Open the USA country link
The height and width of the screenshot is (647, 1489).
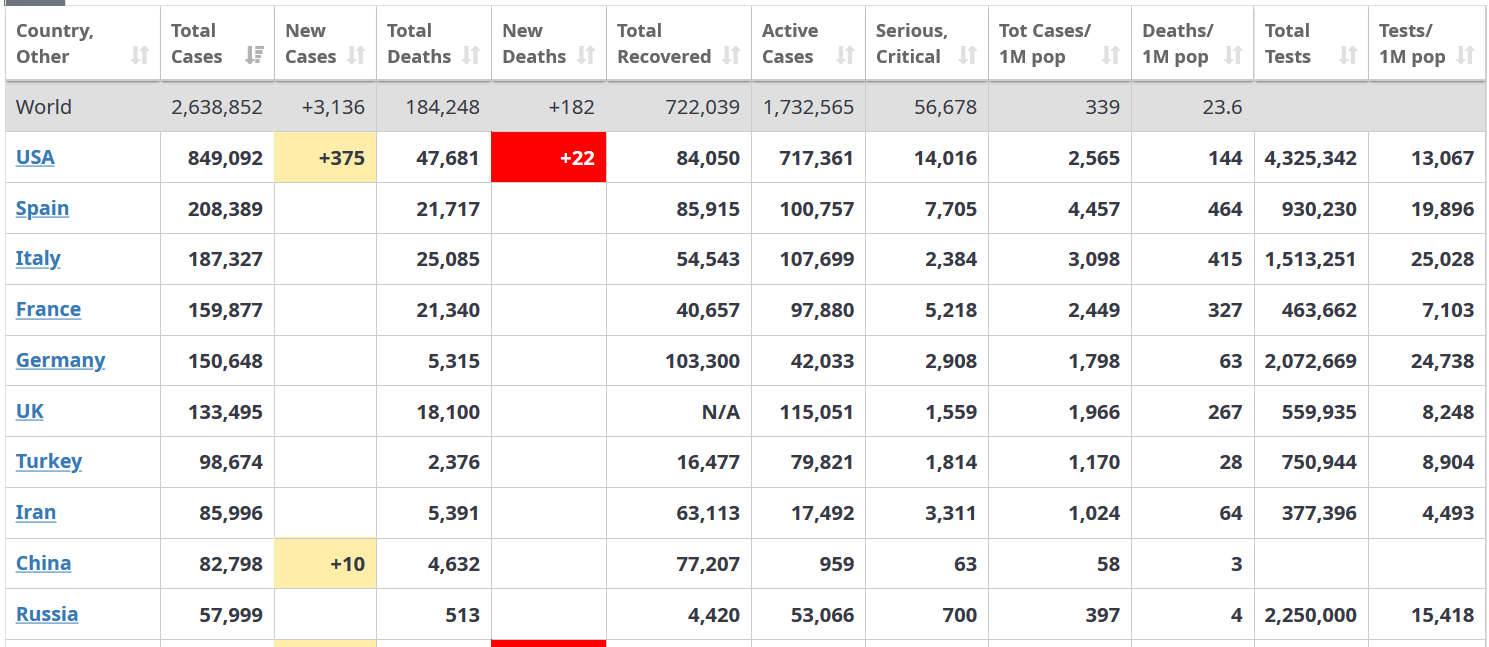[x=35, y=157]
